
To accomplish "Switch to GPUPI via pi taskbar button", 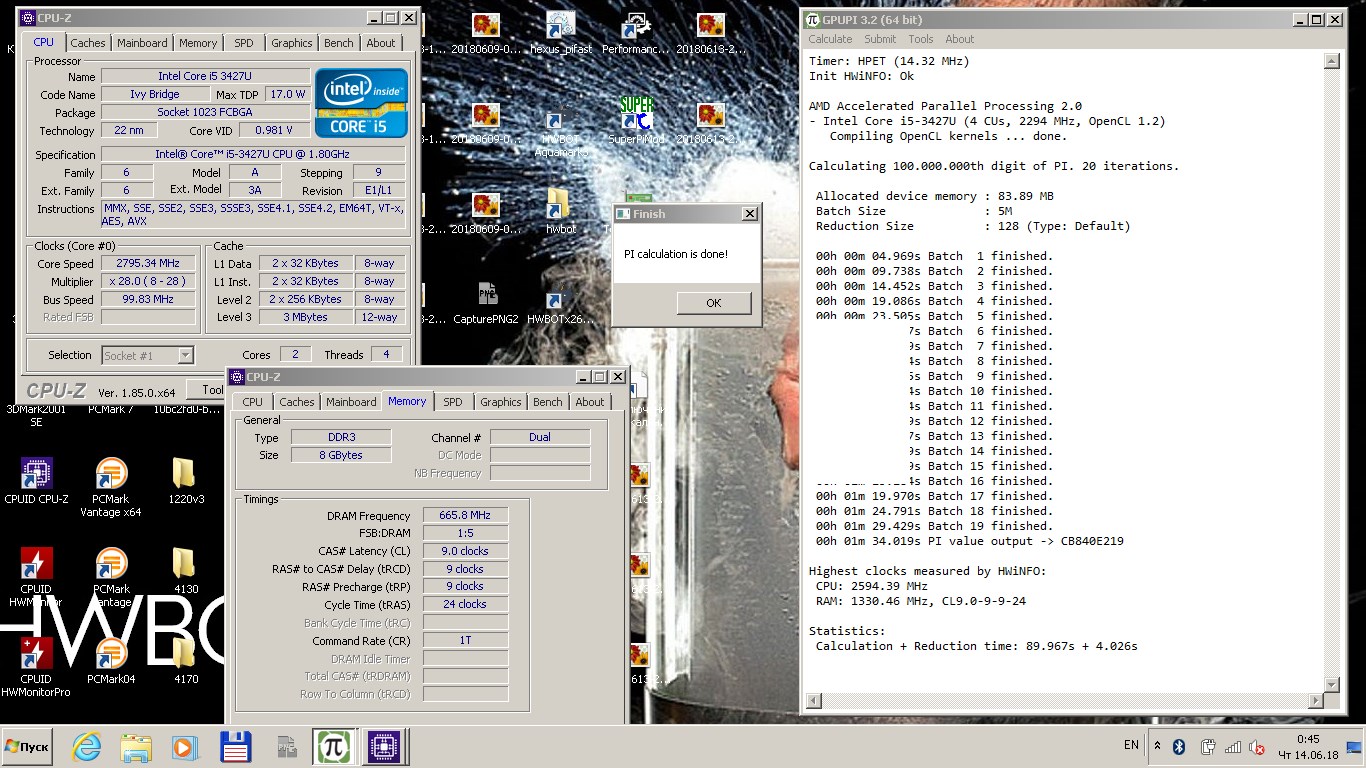I will pos(332,747).
